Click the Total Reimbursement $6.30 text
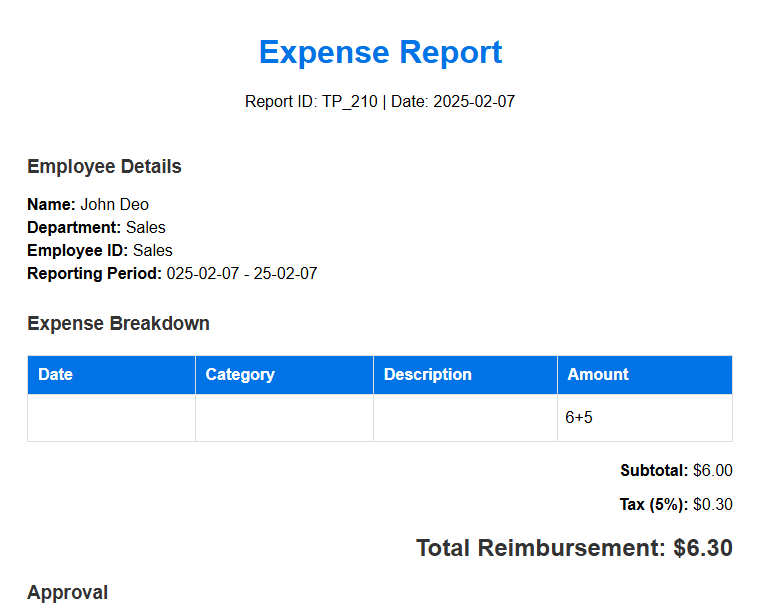This screenshot has width=765, height=614. coord(574,548)
